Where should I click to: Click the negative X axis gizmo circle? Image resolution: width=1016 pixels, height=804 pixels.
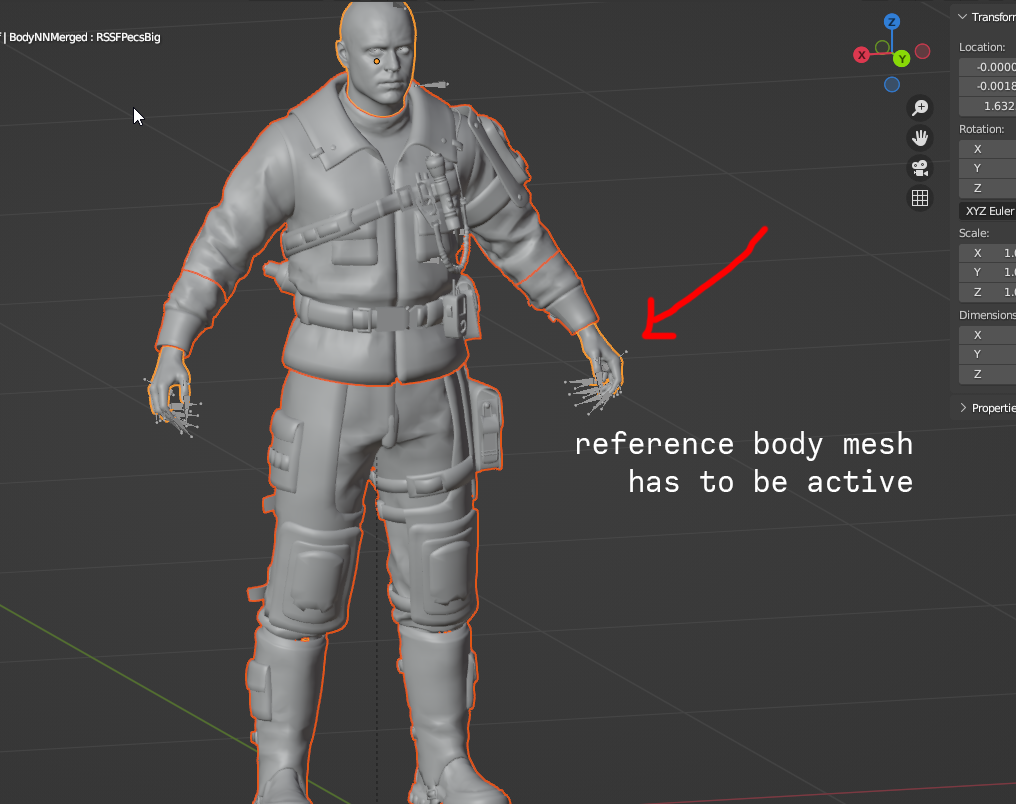click(923, 51)
